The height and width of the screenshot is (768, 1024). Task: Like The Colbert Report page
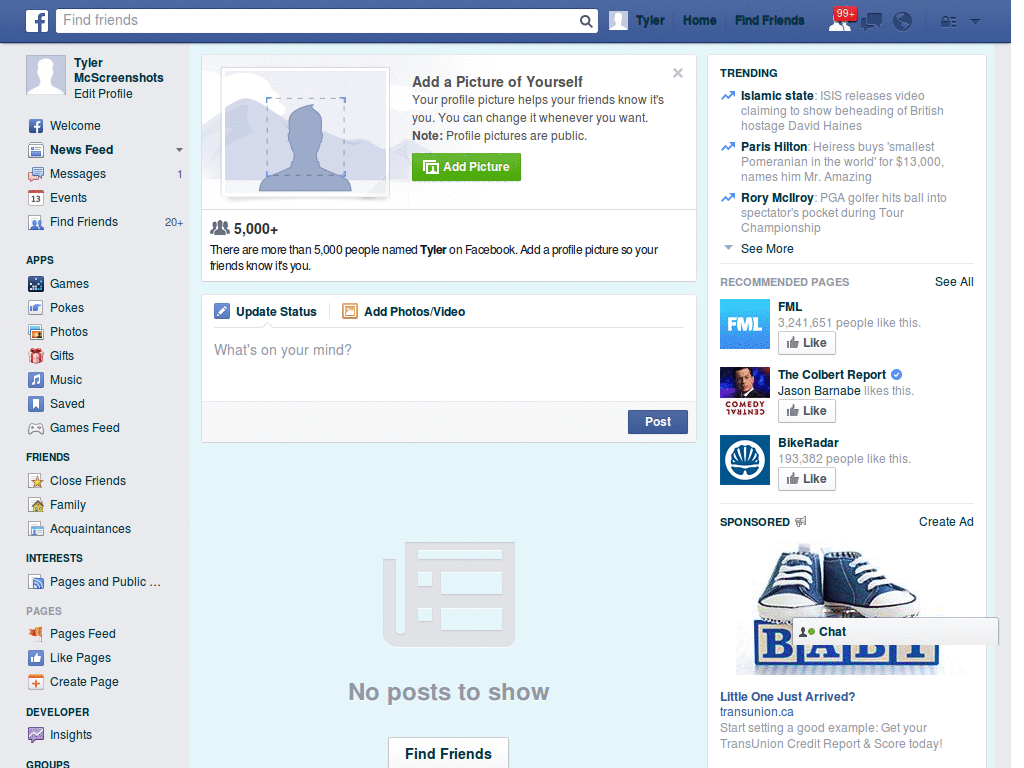click(807, 411)
